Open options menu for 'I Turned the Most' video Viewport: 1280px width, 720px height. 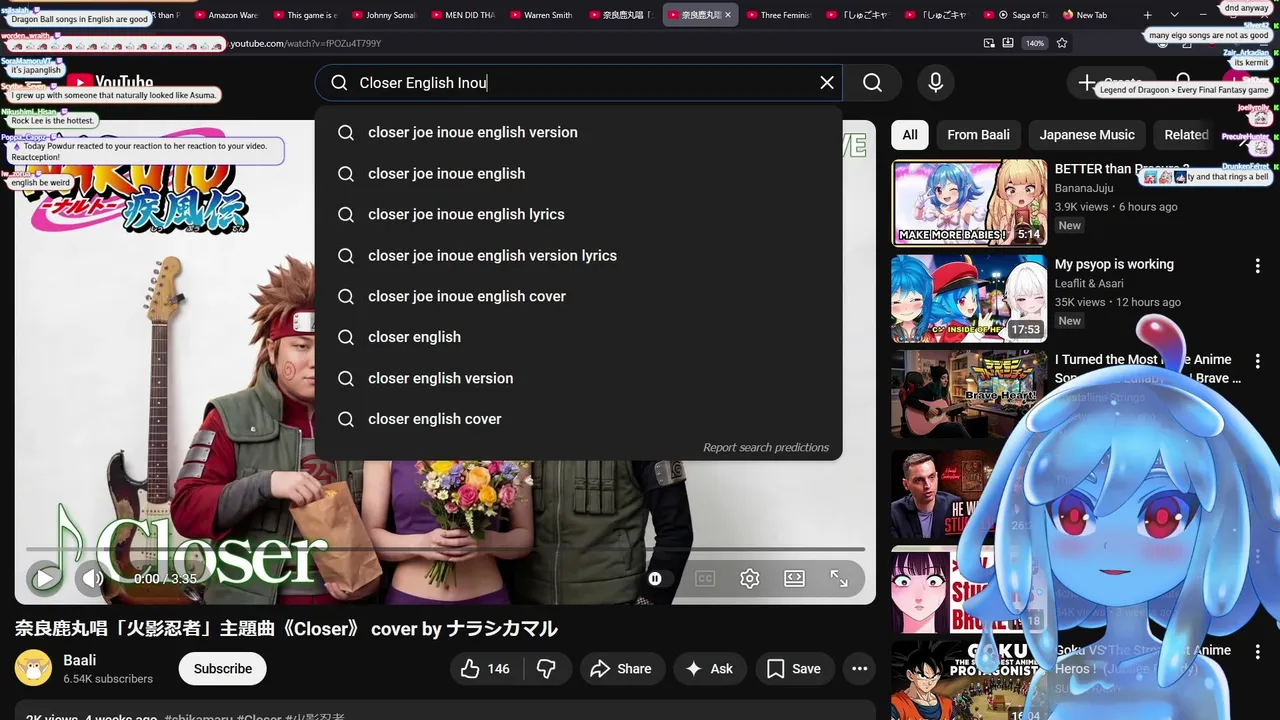[1257, 361]
